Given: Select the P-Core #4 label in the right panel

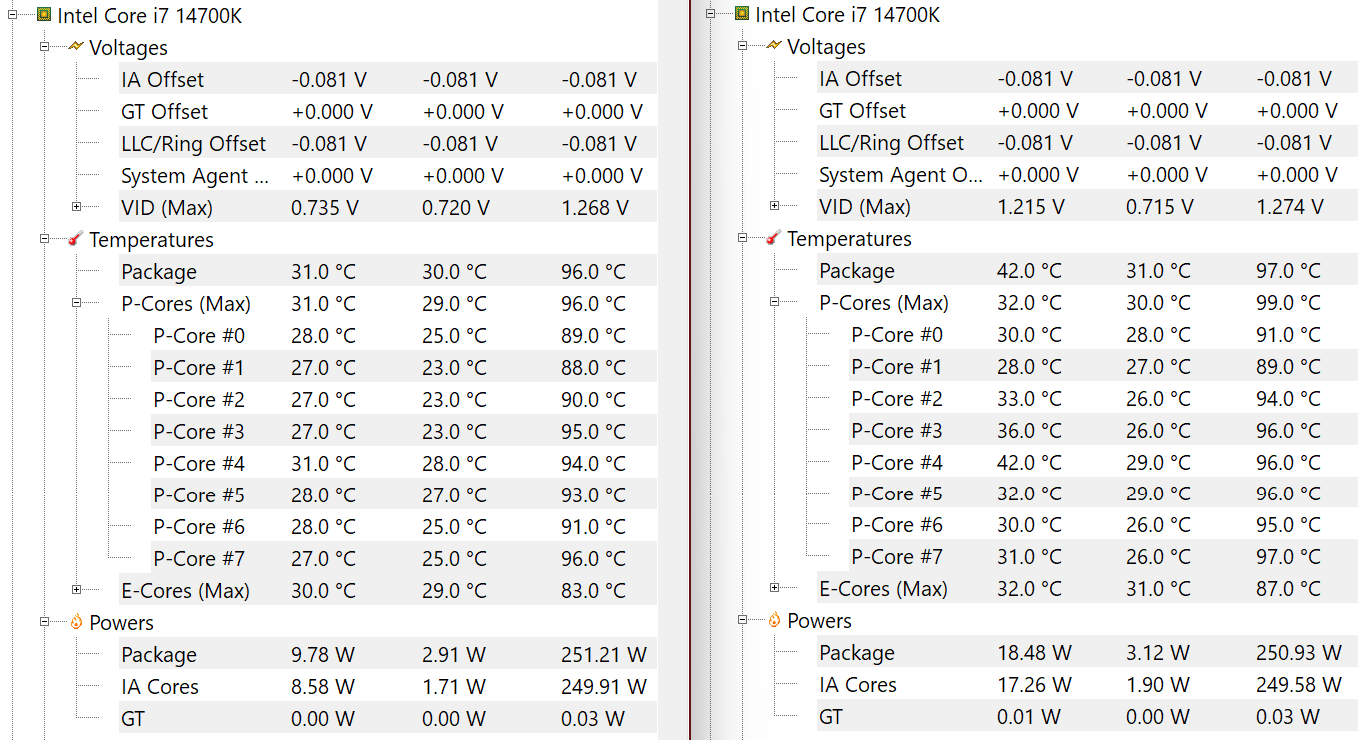Looking at the screenshot, I should click(x=896, y=463).
